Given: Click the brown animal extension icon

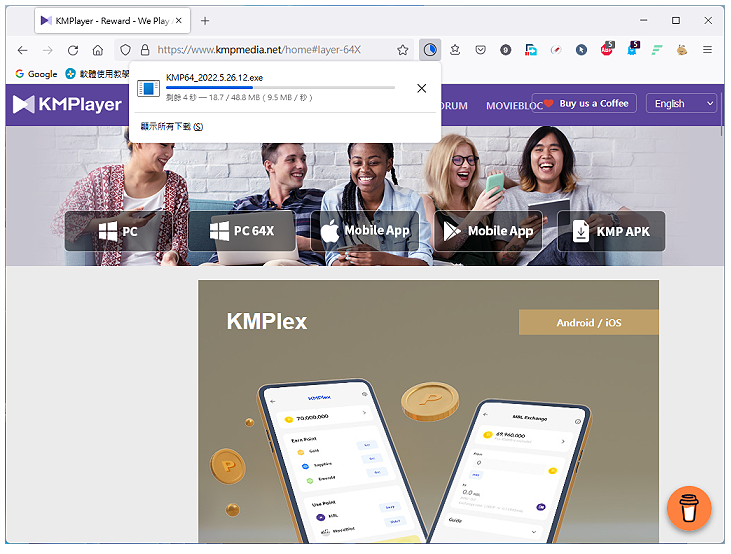Looking at the screenshot, I should coord(682,50).
